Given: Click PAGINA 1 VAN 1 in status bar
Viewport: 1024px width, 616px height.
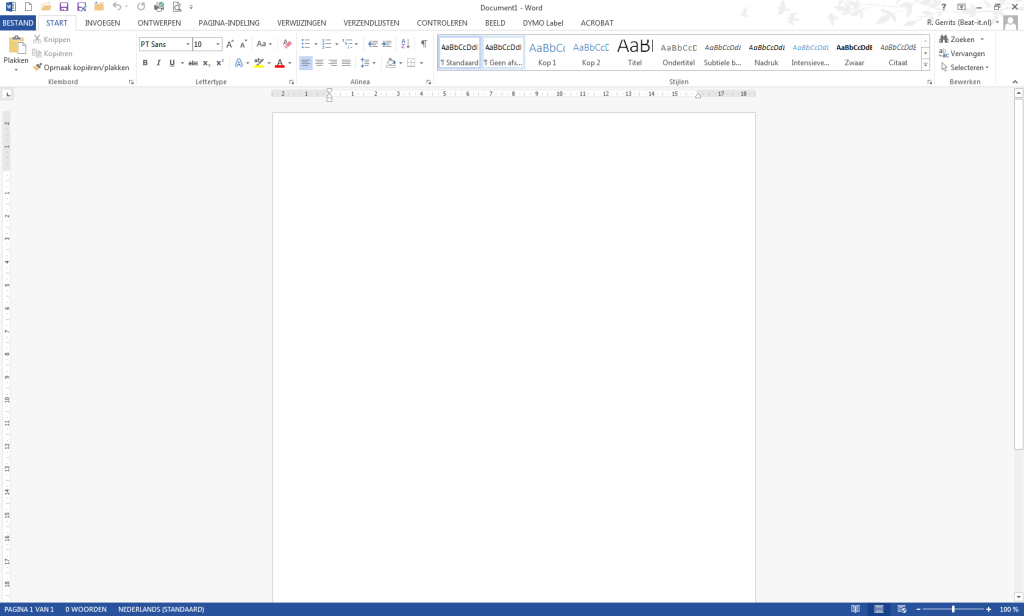Looking at the screenshot, I should click(29, 609).
